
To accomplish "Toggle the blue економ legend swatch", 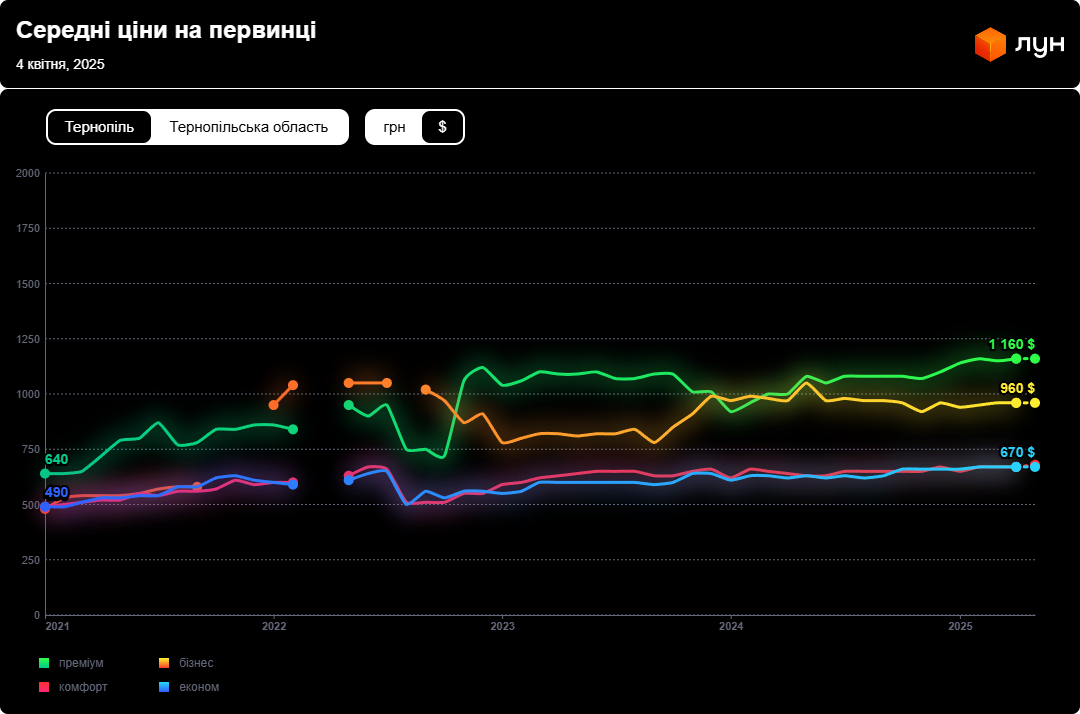I will tap(164, 687).
